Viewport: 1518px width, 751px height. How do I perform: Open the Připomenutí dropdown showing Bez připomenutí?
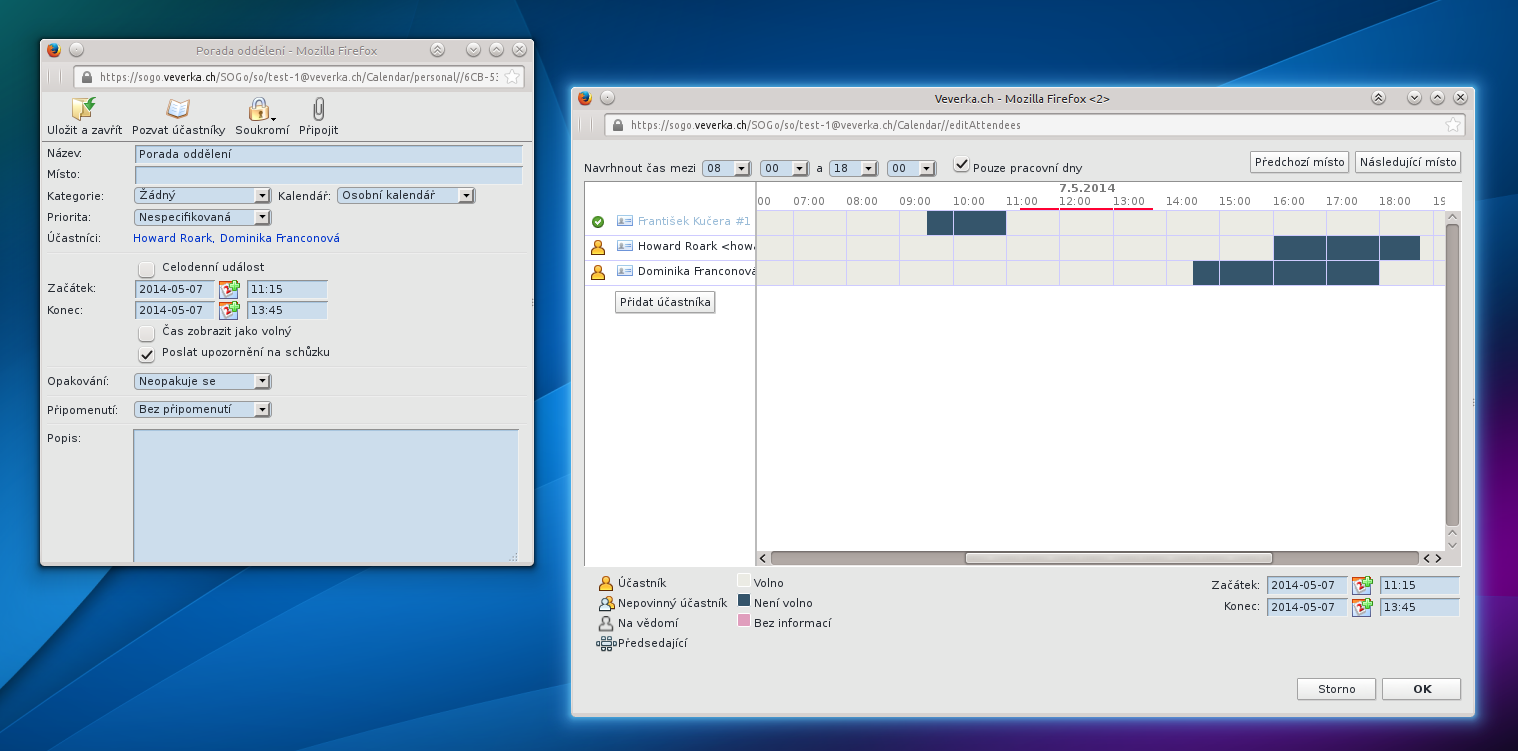[203, 409]
